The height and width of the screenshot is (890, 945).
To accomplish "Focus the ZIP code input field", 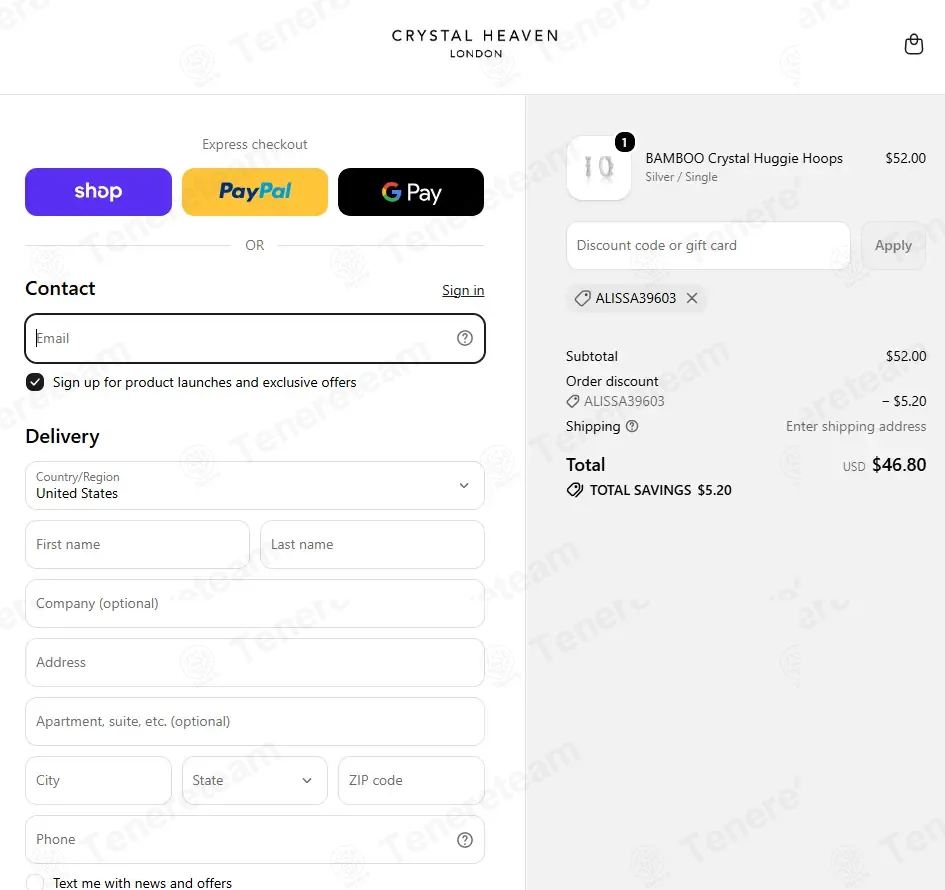I will point(411,780).
